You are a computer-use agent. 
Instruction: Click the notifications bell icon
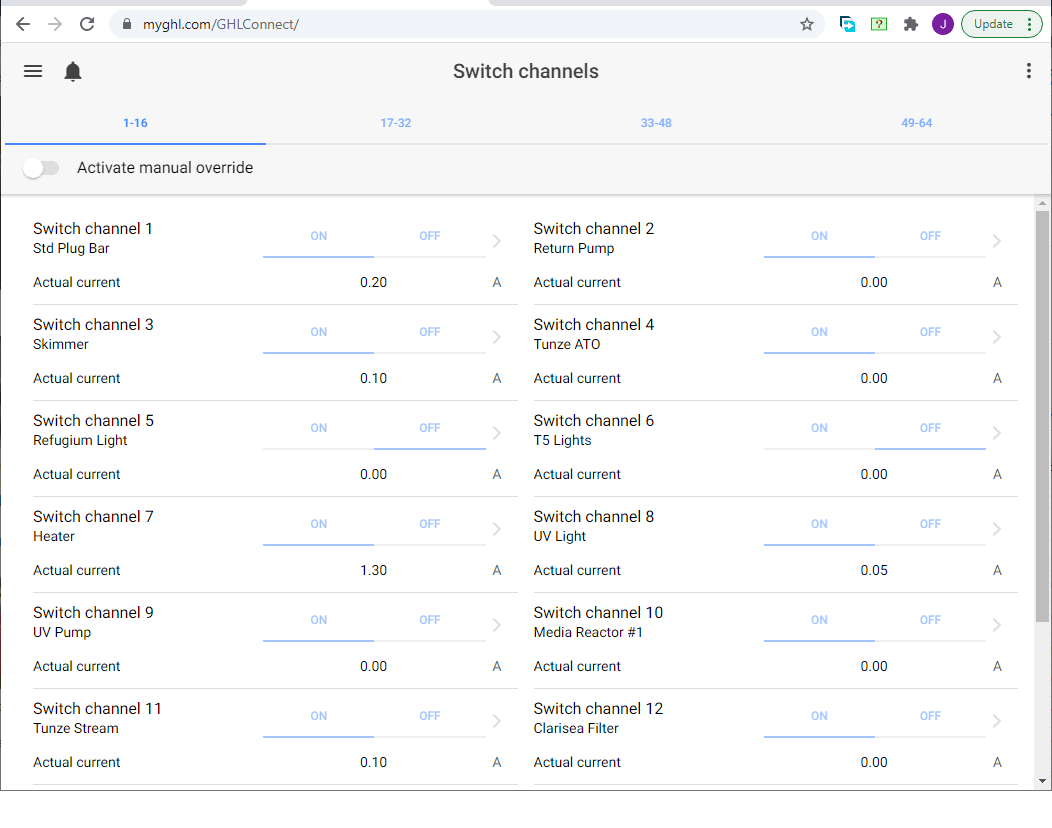[73, 71]
